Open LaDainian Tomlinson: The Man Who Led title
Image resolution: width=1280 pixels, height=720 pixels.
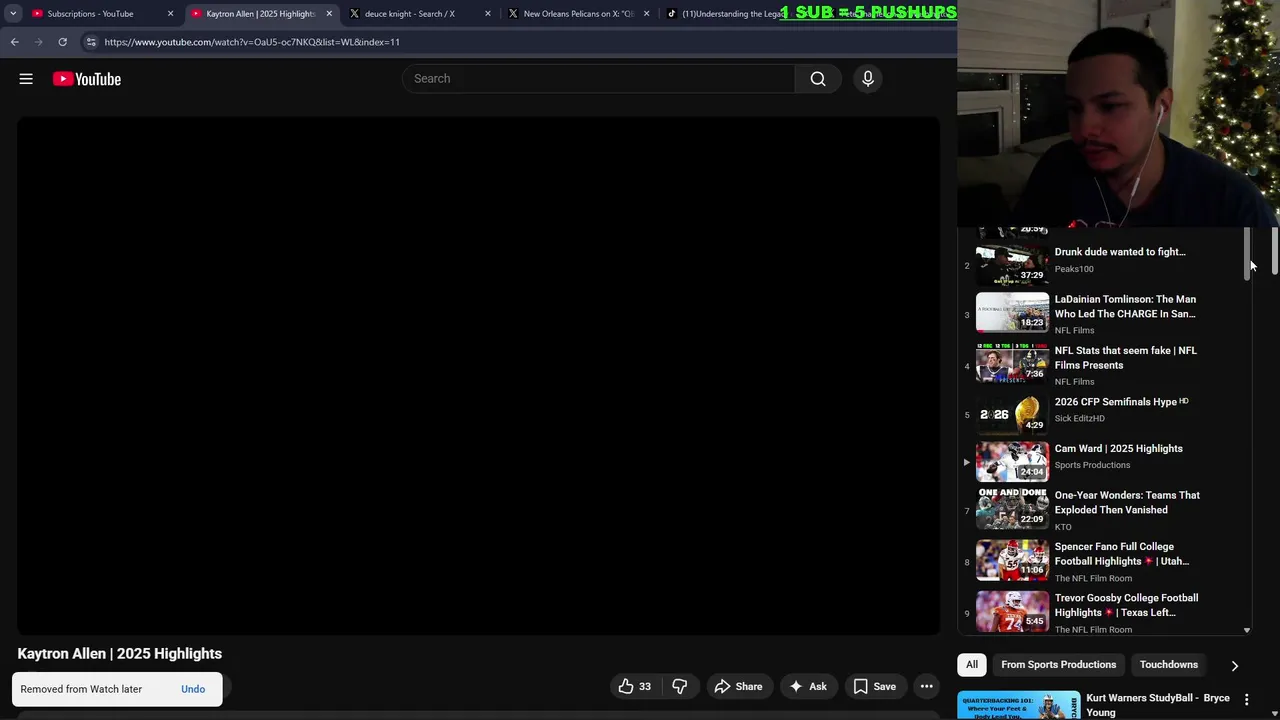(1125, 306)
